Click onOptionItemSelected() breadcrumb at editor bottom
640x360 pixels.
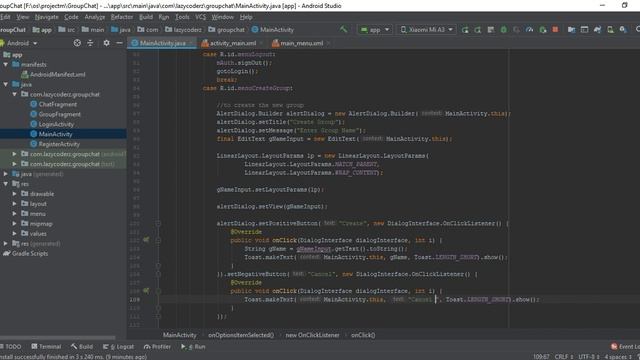click(x=241, y=335)
